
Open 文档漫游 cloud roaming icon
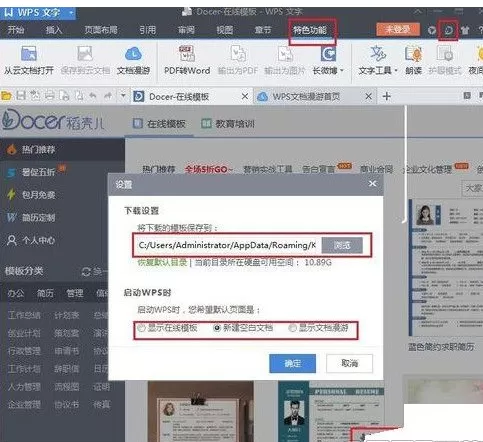pyautogui.click(x=133, y=60)
